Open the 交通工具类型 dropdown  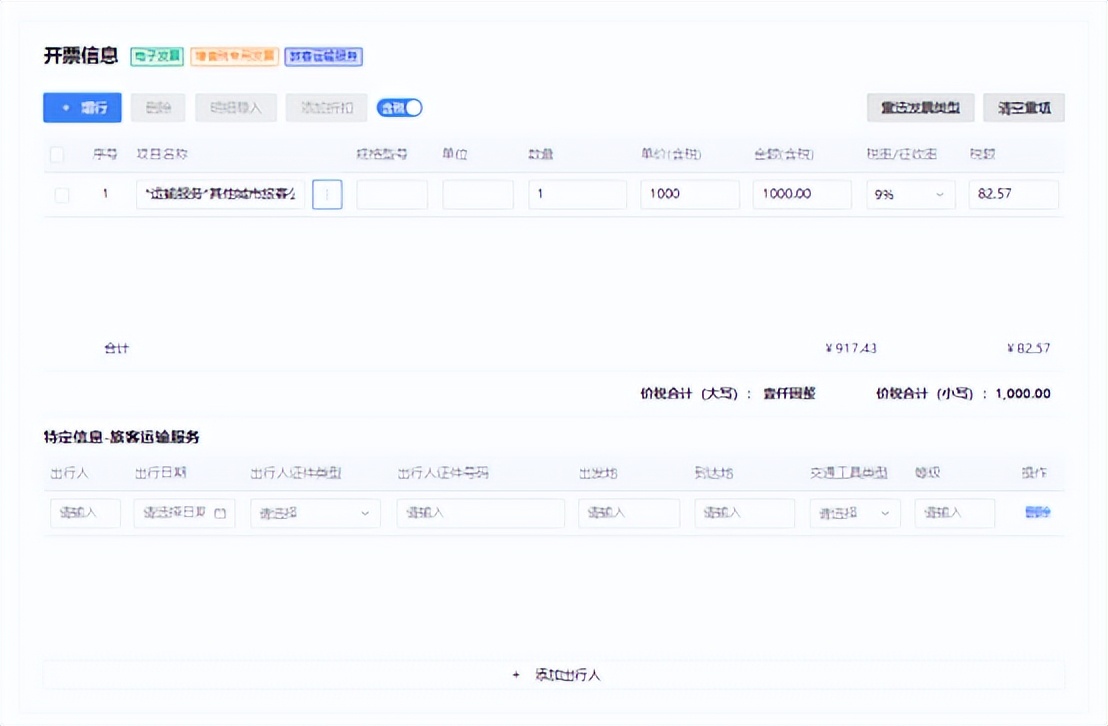[x=854, y=512]
